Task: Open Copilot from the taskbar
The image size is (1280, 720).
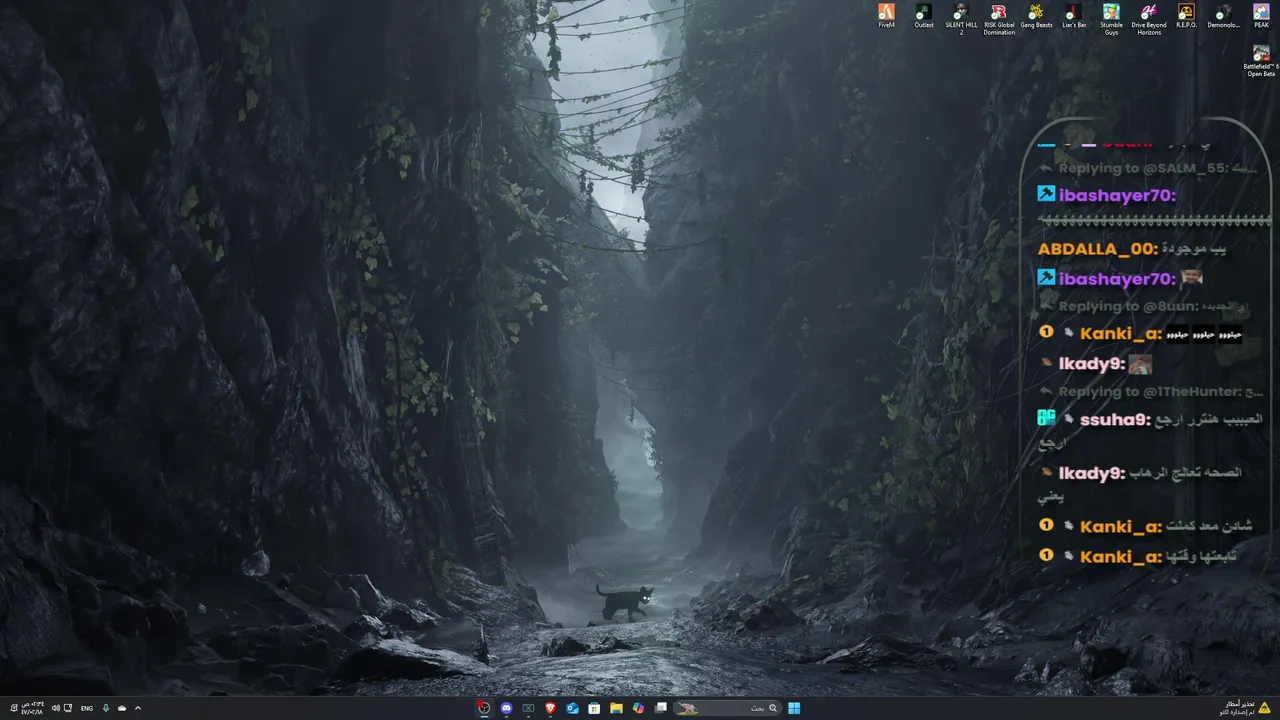Action: pos(638,708)
